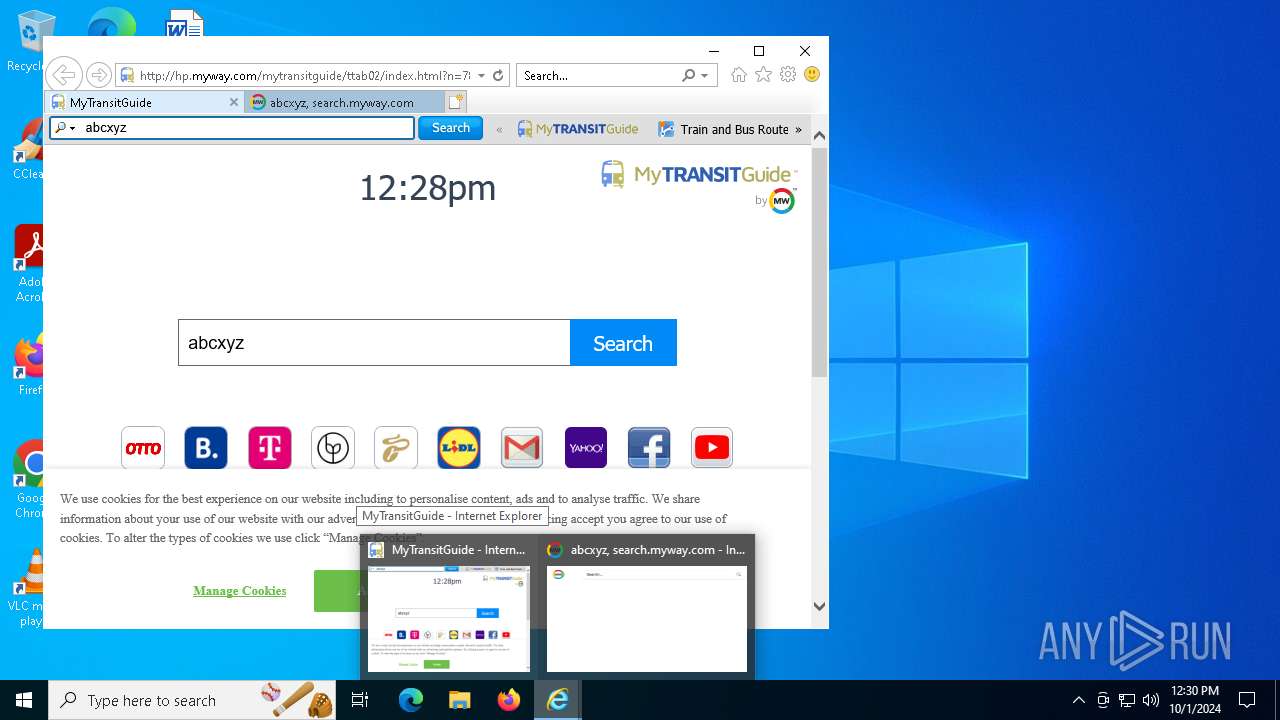1280x720 pixels.
Task: Open File Explorer from the taskbar
Action: tap(460, 700)
